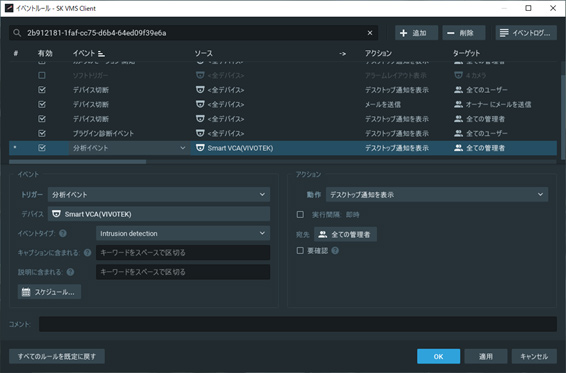The width and height of the screenshot is (566, 373).
Task: Open the 宛先 全ての管理者 selector
Action: [345, 234]
